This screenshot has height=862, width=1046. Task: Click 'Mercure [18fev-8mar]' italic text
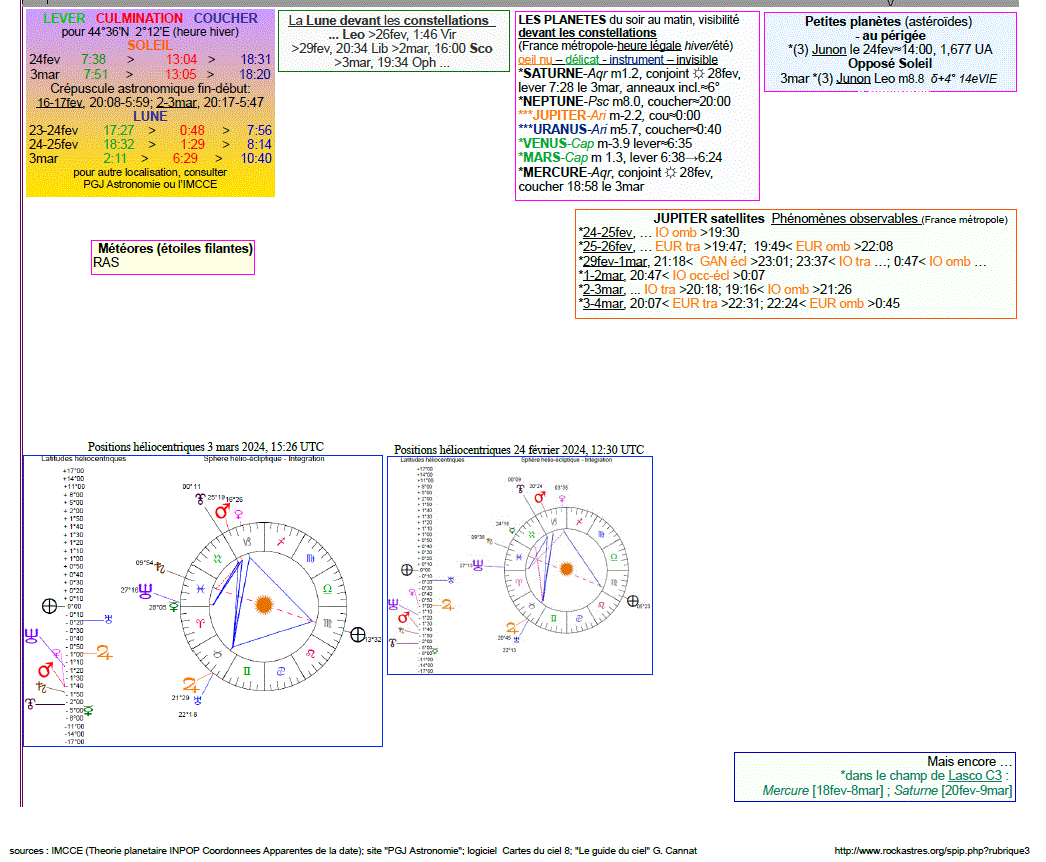[823, 791]
